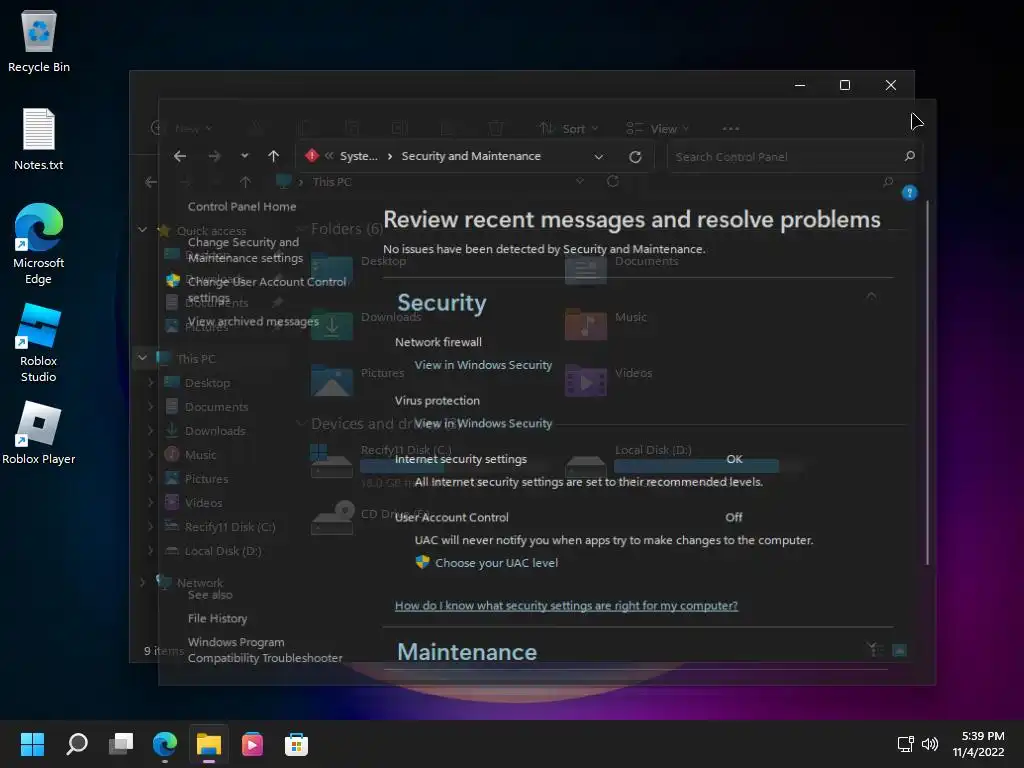
Task: Select Roblox Studio desktop shortcut
Action: (x=39, y=343)
